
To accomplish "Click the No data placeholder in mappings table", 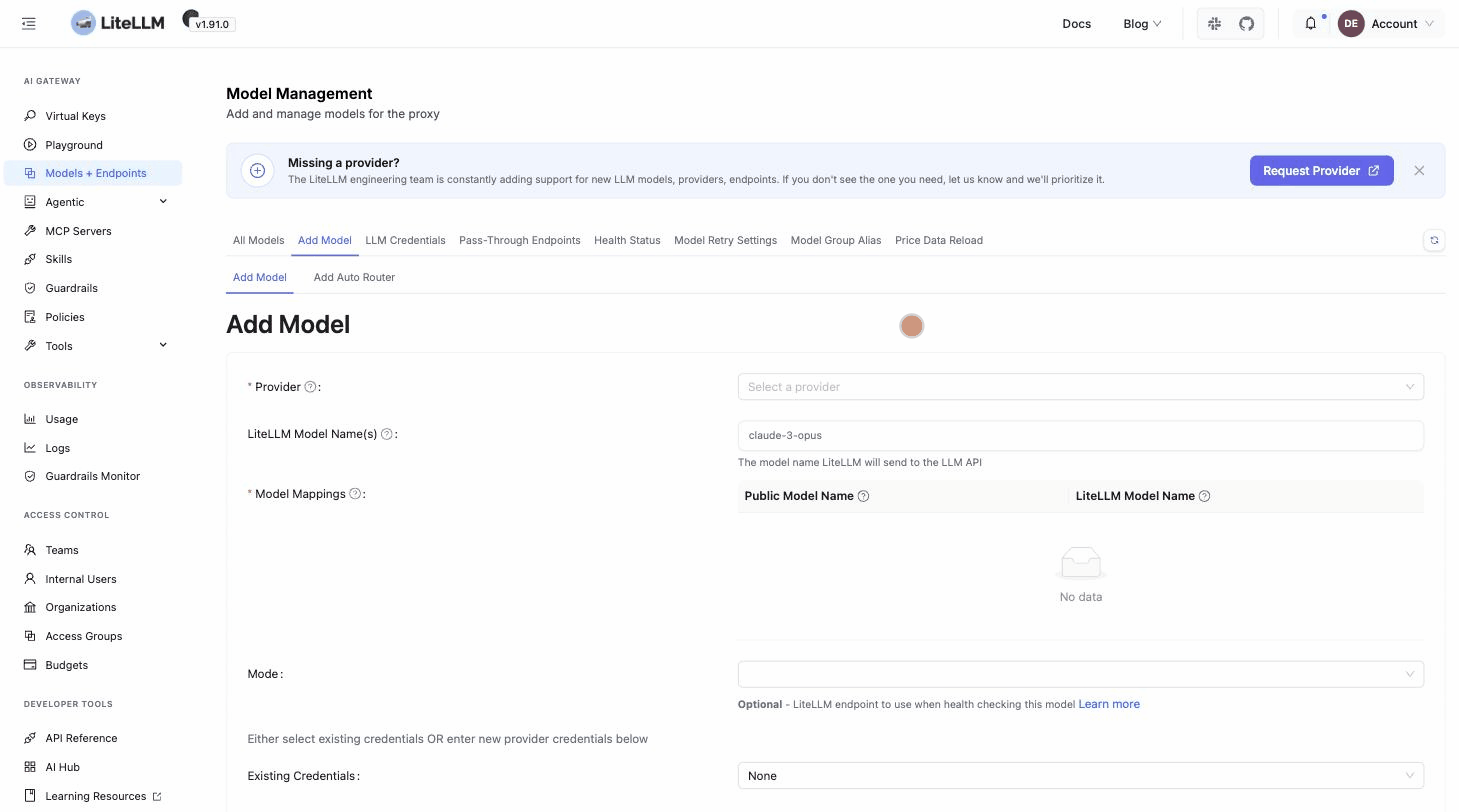I will (x=1081, y=576).
